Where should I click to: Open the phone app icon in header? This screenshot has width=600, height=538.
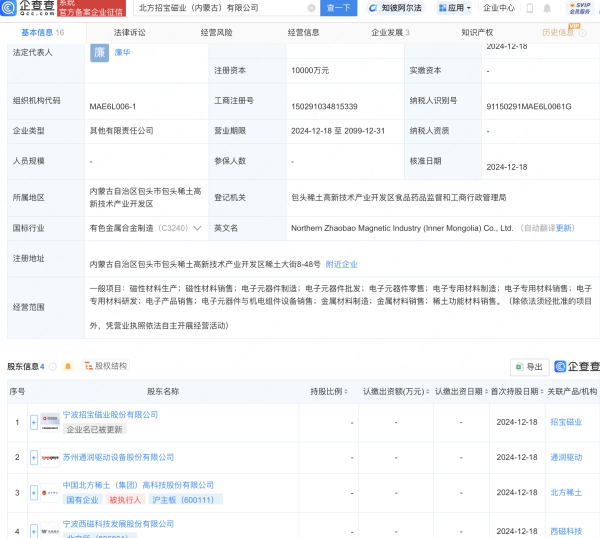530,8
